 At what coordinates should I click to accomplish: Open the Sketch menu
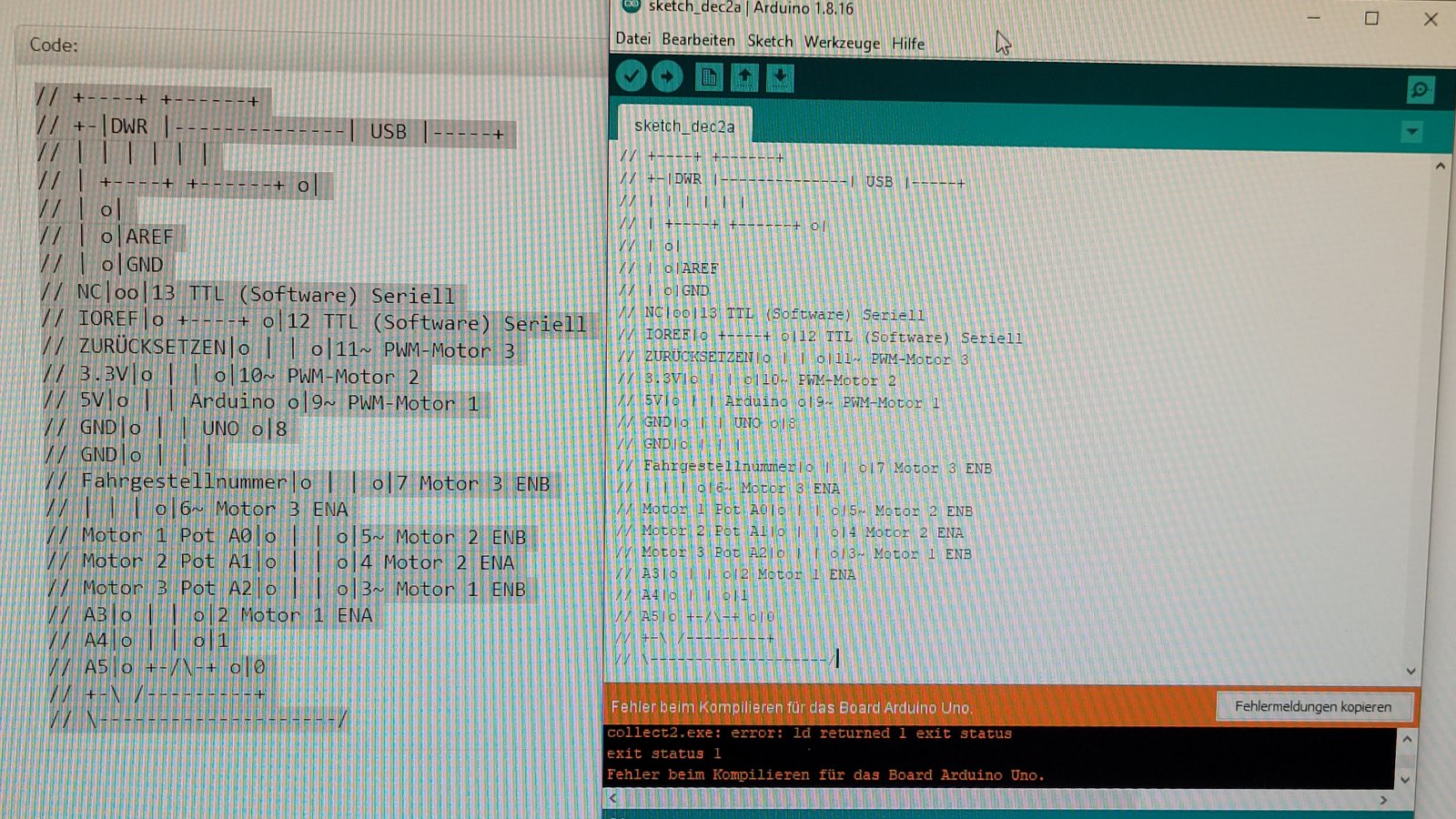[770, 41]
